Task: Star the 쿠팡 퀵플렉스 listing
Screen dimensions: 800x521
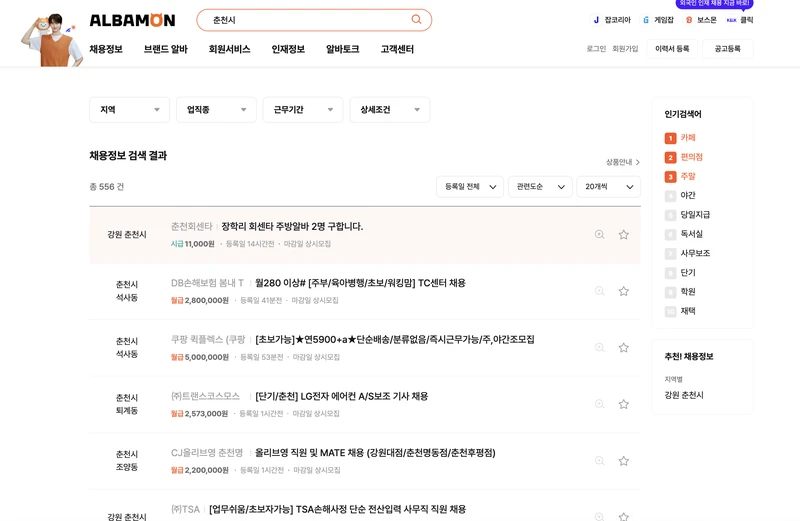Action: (623, 348)
